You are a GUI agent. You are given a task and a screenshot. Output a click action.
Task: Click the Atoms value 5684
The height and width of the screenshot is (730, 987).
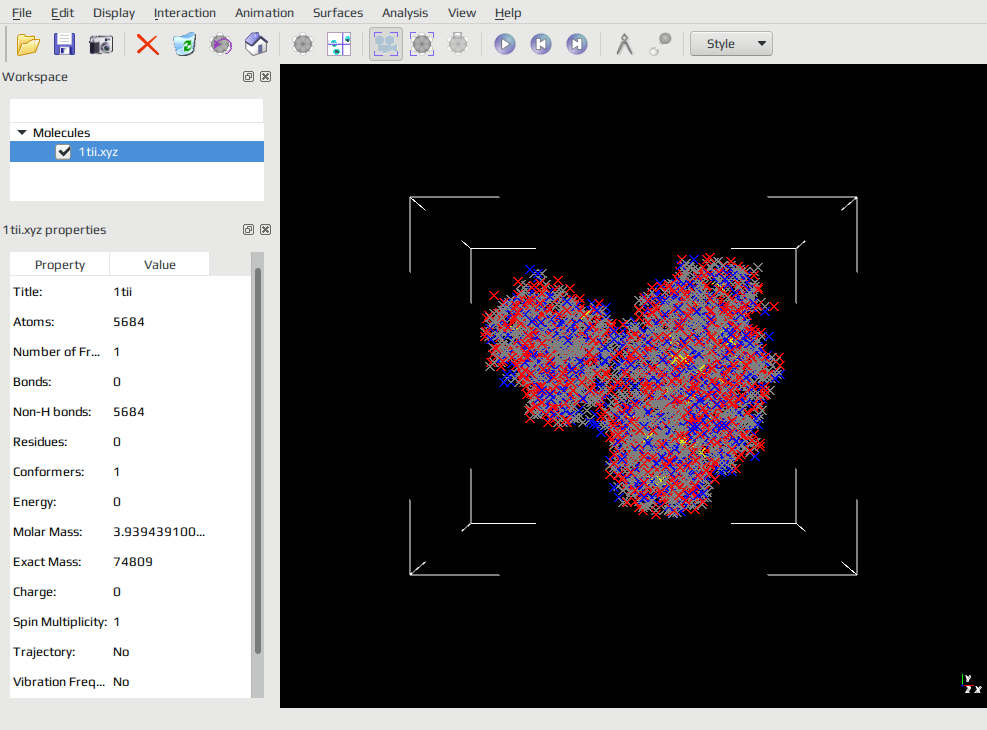coord(129,322)
